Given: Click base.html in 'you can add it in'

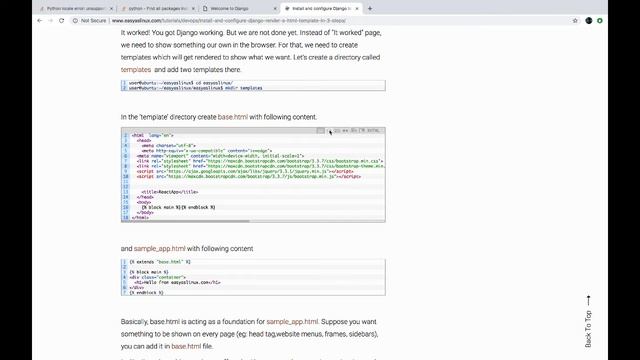Looking at the screenshot, I should tap(186, 346).
